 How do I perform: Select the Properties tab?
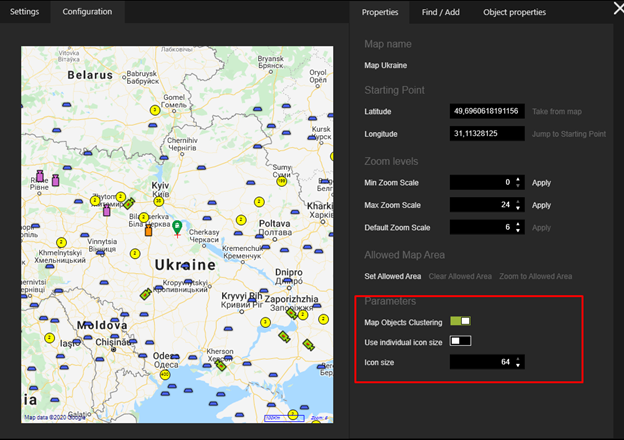(380, 12)
